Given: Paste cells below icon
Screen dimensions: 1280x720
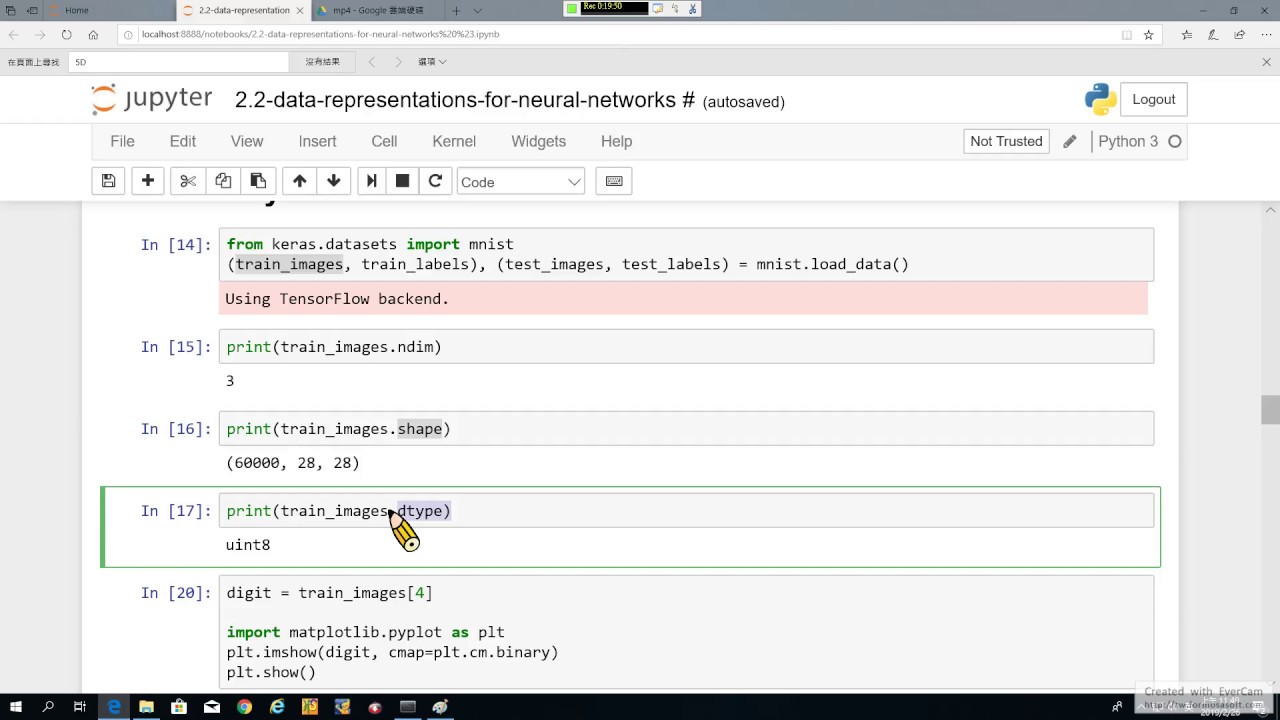Looking at the screenshot, I should point(258,181).
